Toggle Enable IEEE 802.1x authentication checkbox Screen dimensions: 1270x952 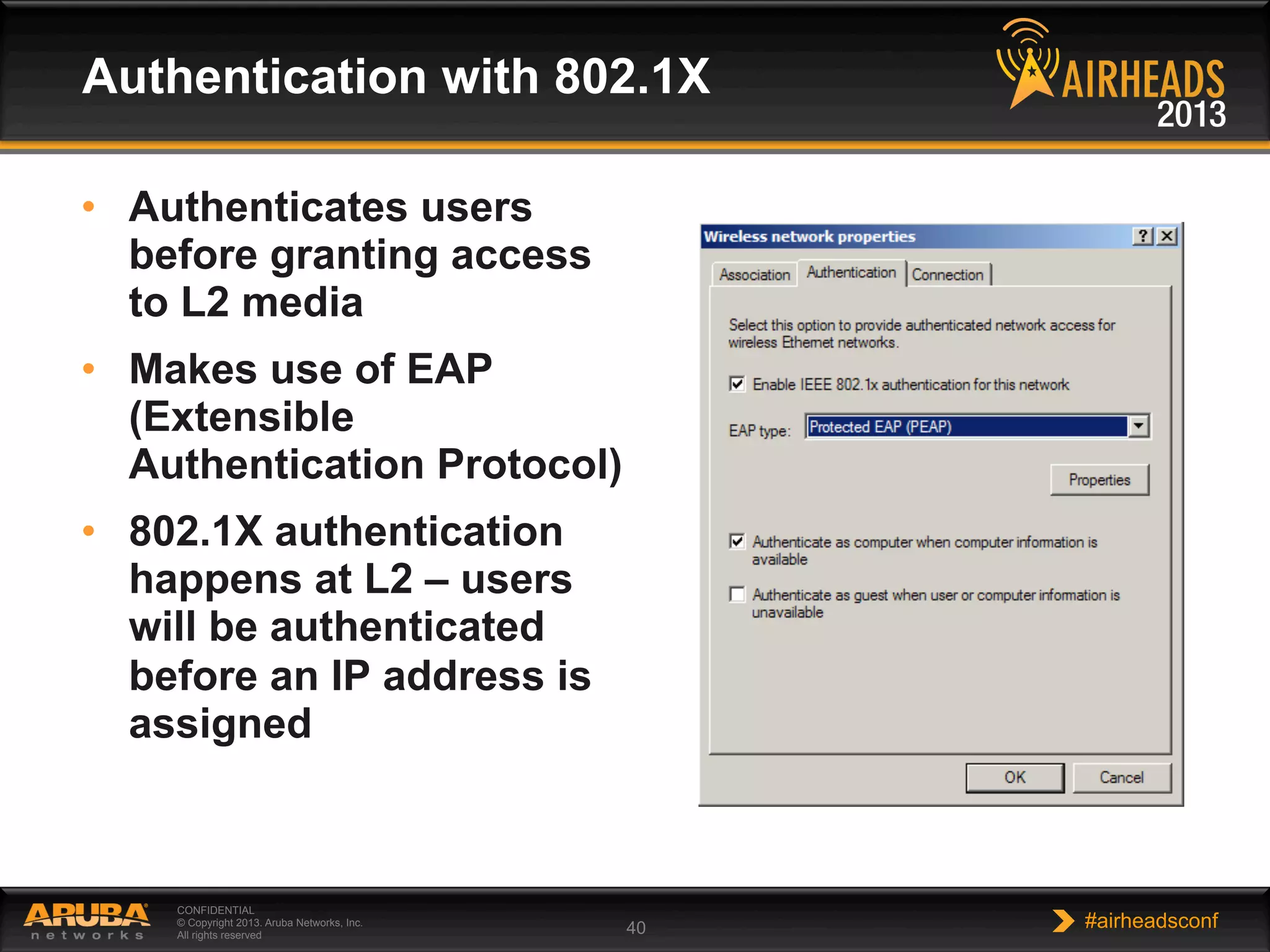coord(737,384)
